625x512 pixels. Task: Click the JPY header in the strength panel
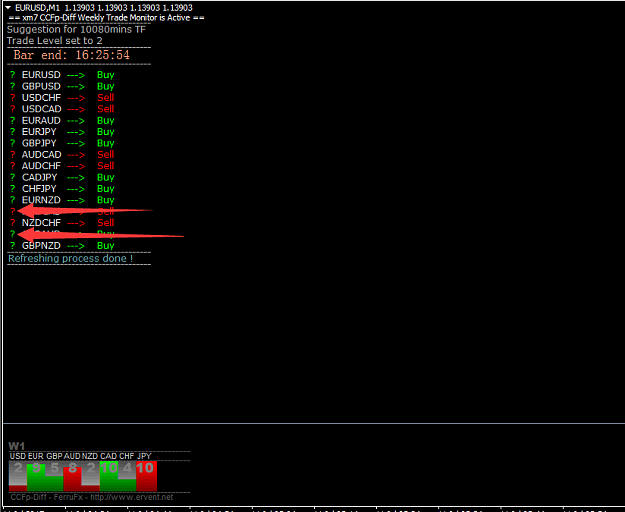[144, 456]
